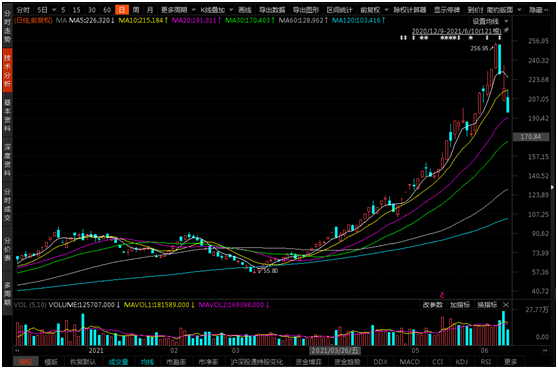Open the 多周期 sidebar tab
The width and height of the screenshot is (558, 369).
pyautogui.click(x=7, y=294)
